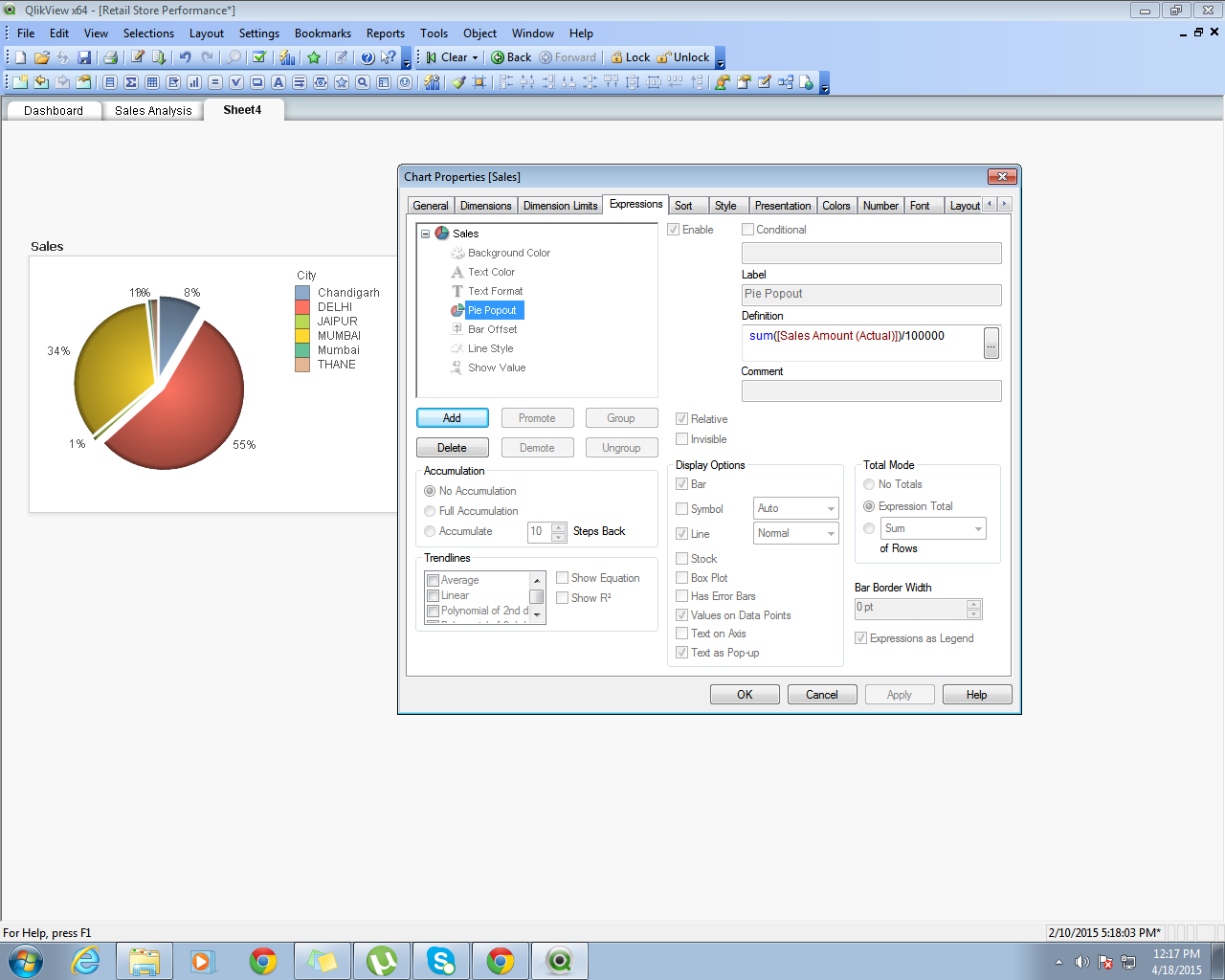Viewport: 1225px width, 980px height.
Task: Click the DELHI legend color swatch
Action: pos(302,307)
